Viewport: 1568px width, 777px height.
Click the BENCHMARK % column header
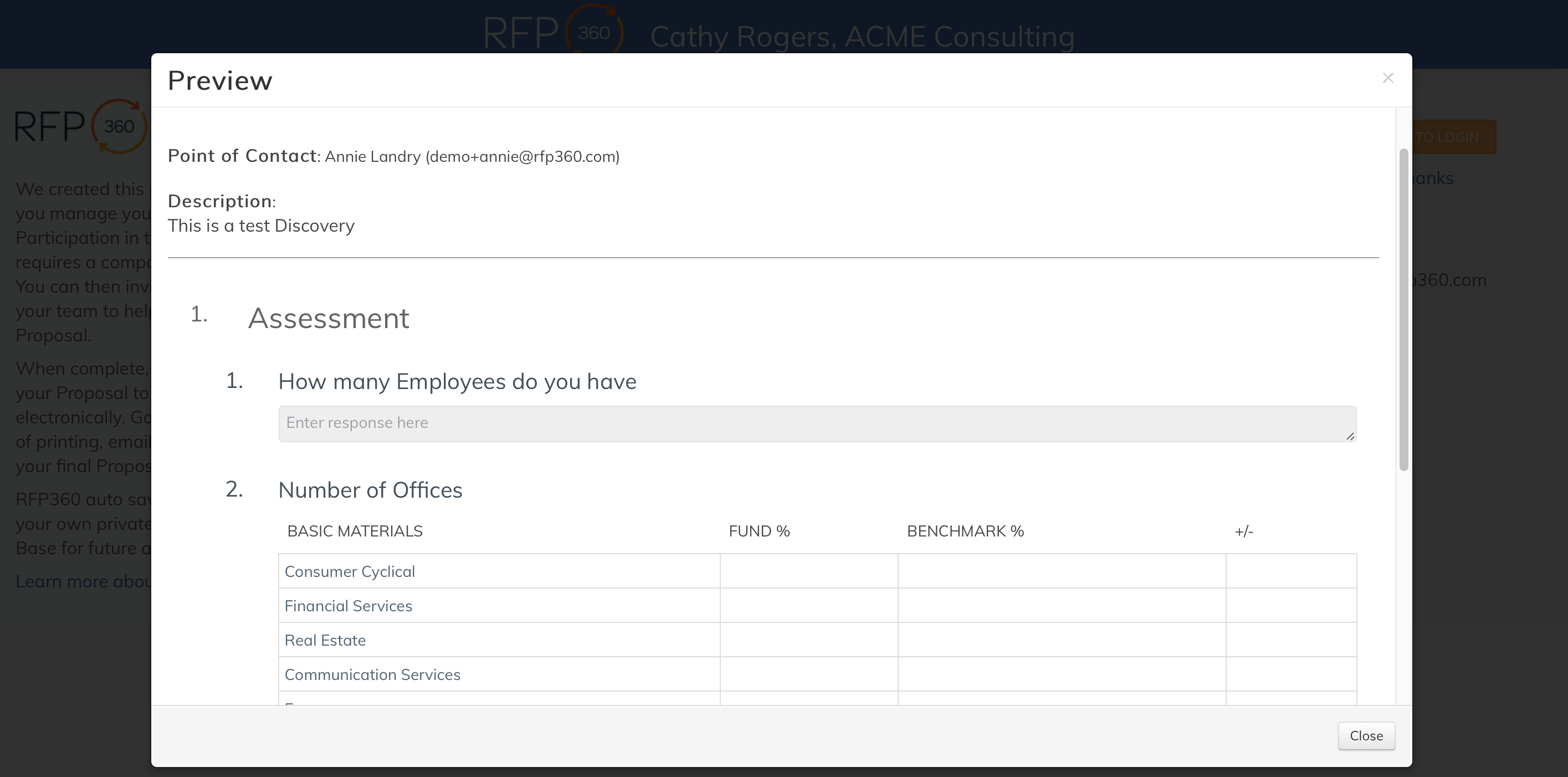pos(965,531)
